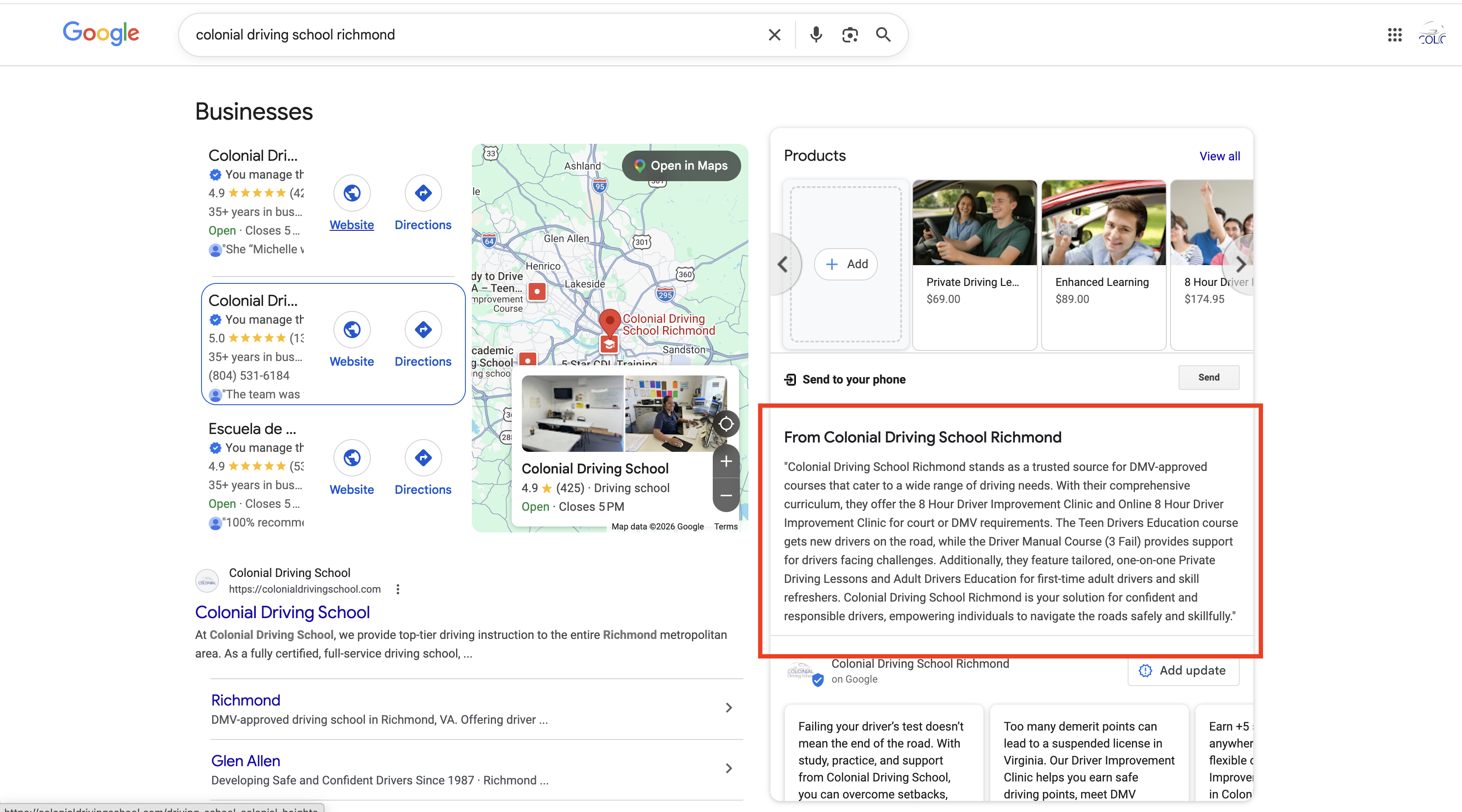Click the Send button for phone
The height and width of the screenshot is (812, 1462).
coord(1209,377)
